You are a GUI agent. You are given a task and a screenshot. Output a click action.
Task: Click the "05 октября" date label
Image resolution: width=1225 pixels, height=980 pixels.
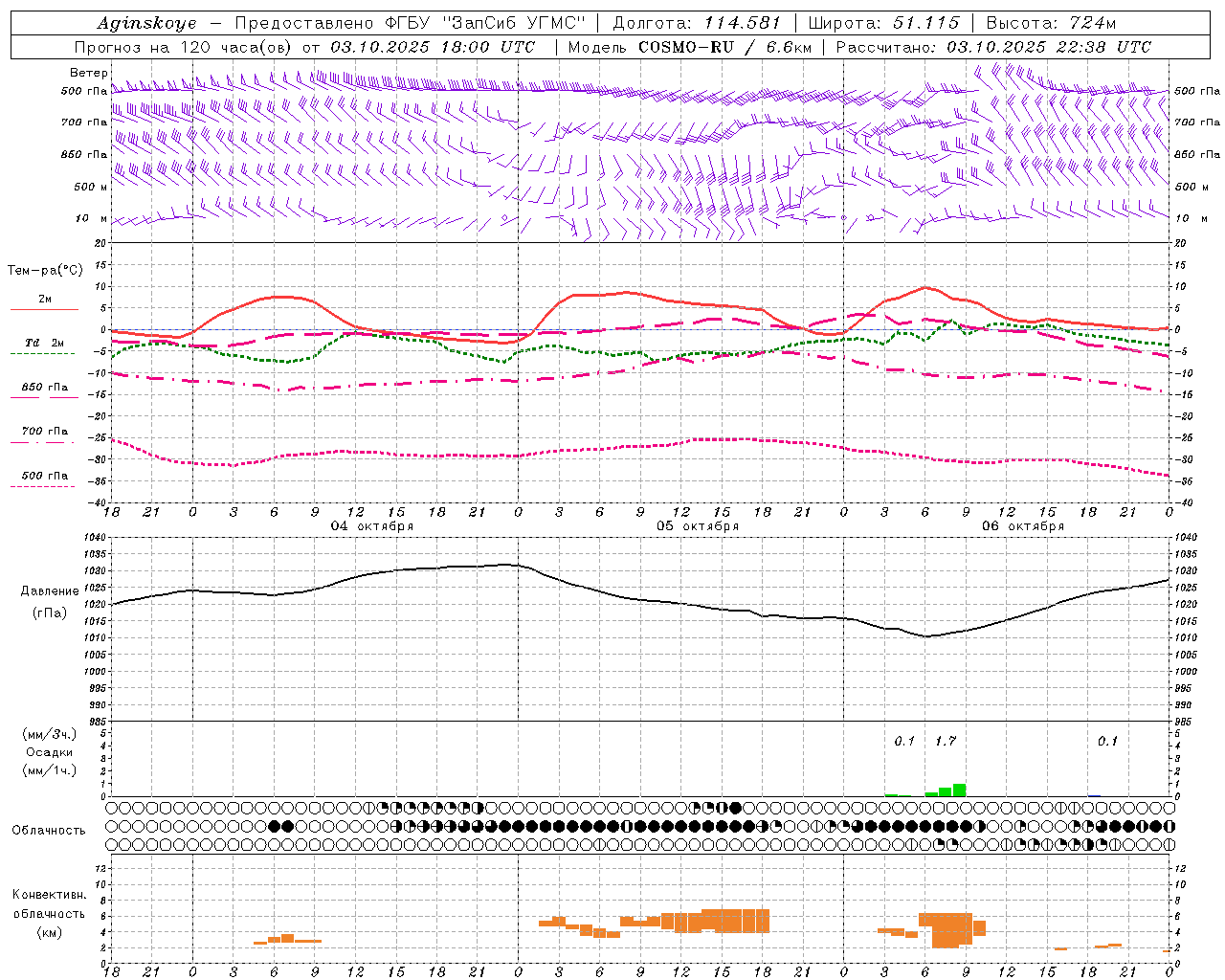[698, 526]
